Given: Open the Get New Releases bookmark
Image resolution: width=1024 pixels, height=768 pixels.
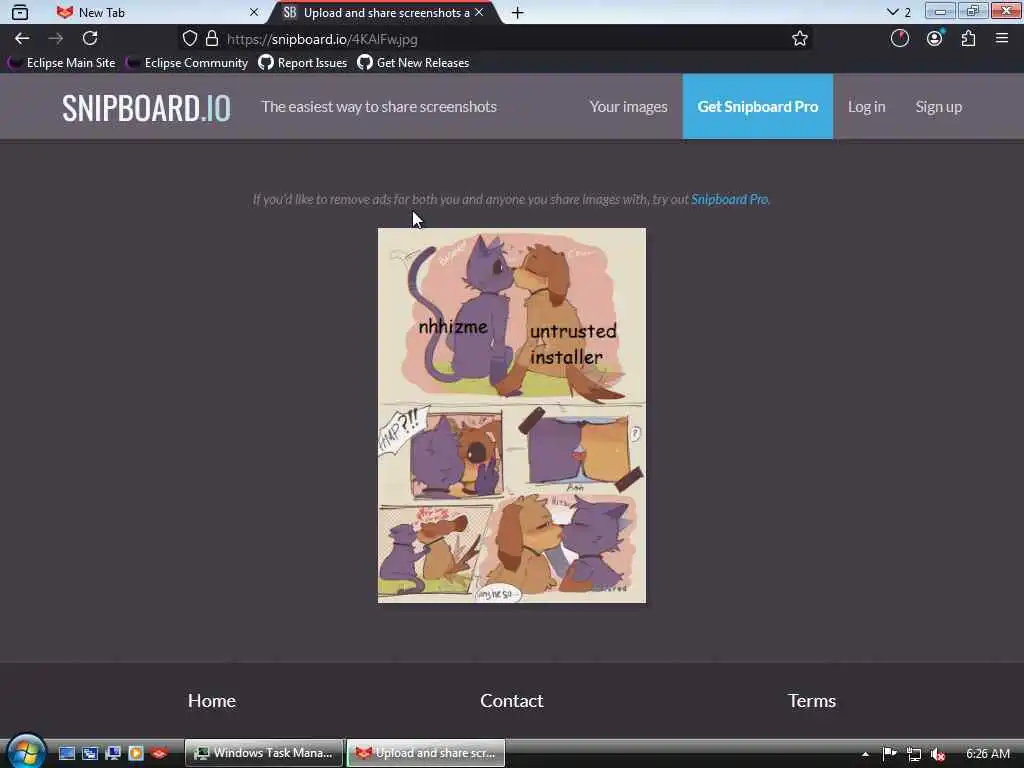Looking at the screenshot, I should point(413,63).
